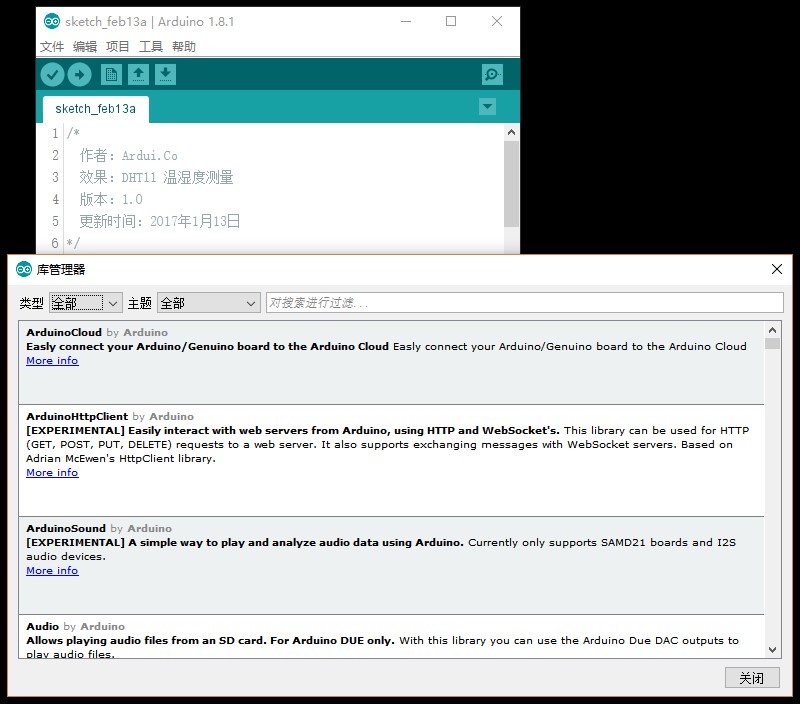Select the ArduinoCloud library title
Image resolution: width=800 pixels, height=704 pixels.
pos(64,333)
